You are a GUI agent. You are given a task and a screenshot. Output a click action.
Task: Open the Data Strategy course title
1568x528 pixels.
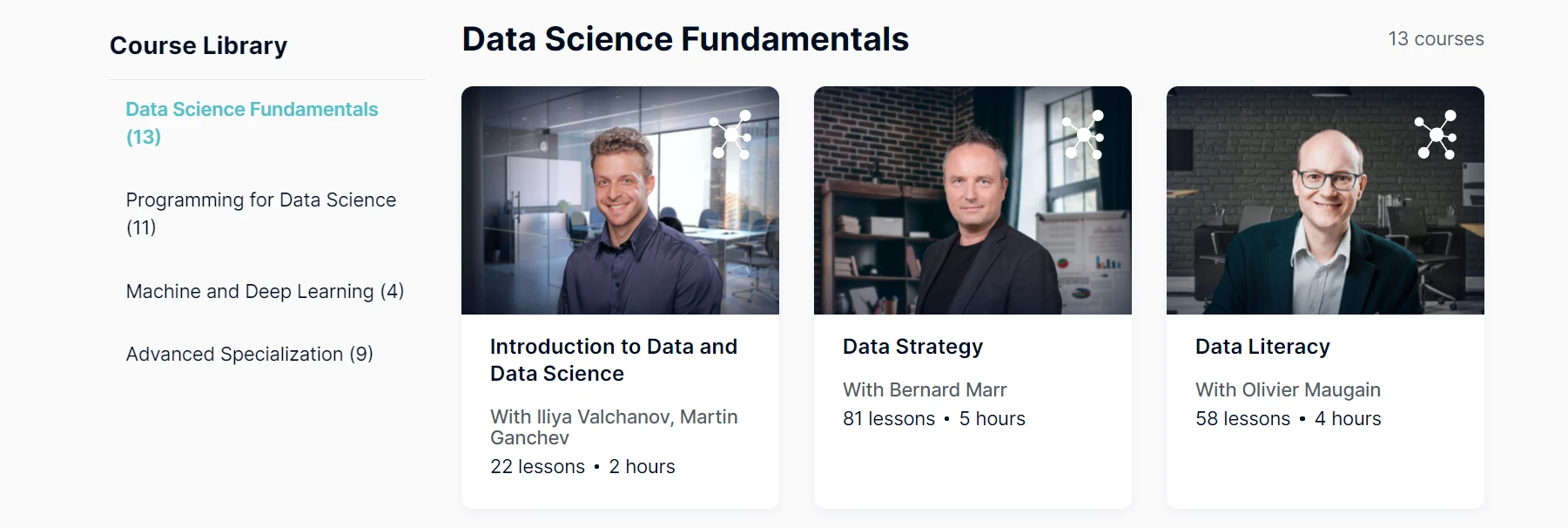912,347
